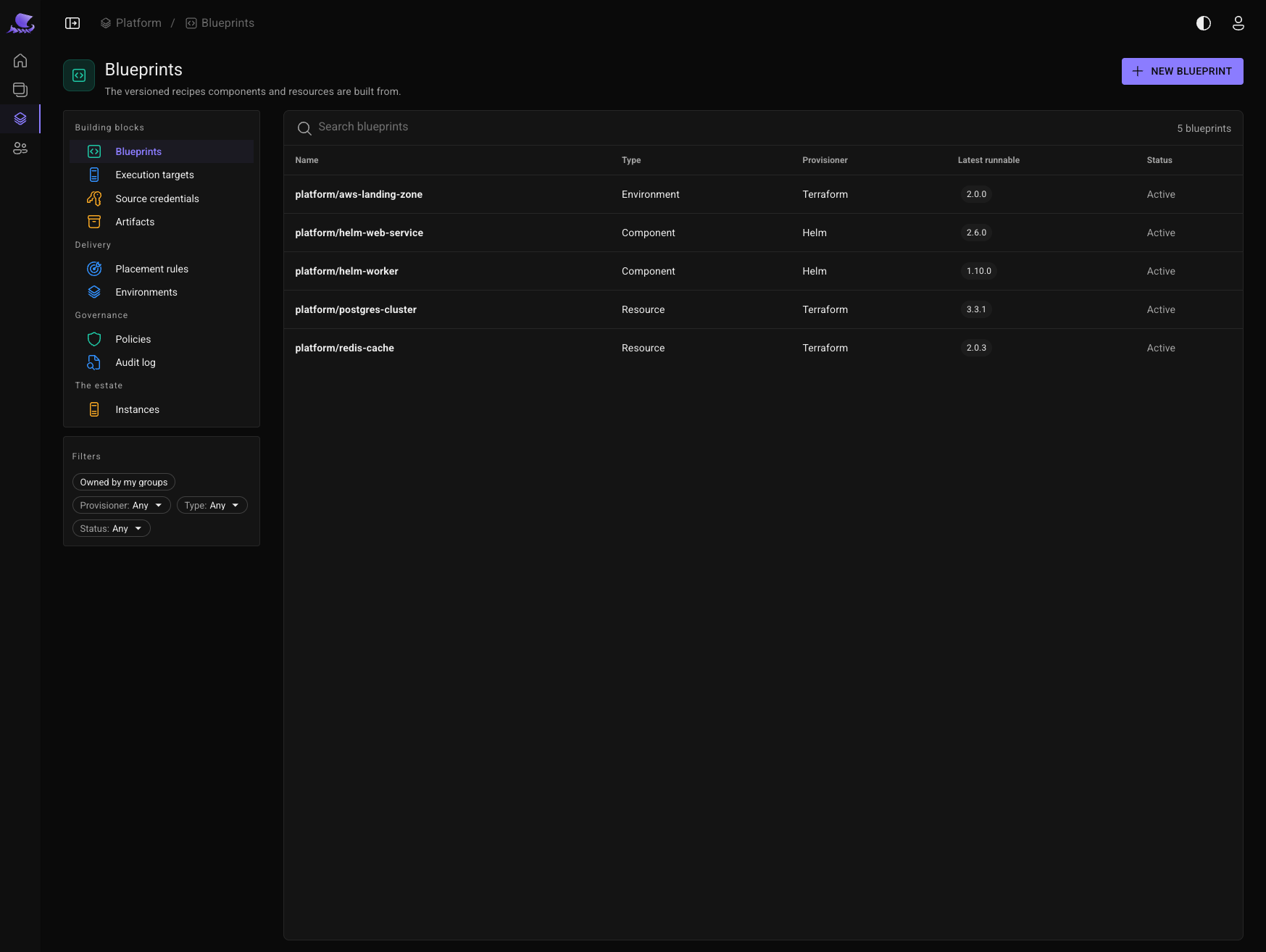Screen dimensions: 1266x952
Task: Open the home icon in left rail
Action: (x=20, y=61)
